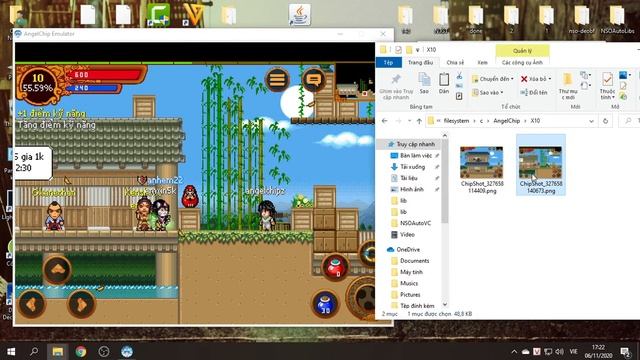The image size is (640, 360).
Task: Click the Windows Start button
Action: [x=11, y=351]
